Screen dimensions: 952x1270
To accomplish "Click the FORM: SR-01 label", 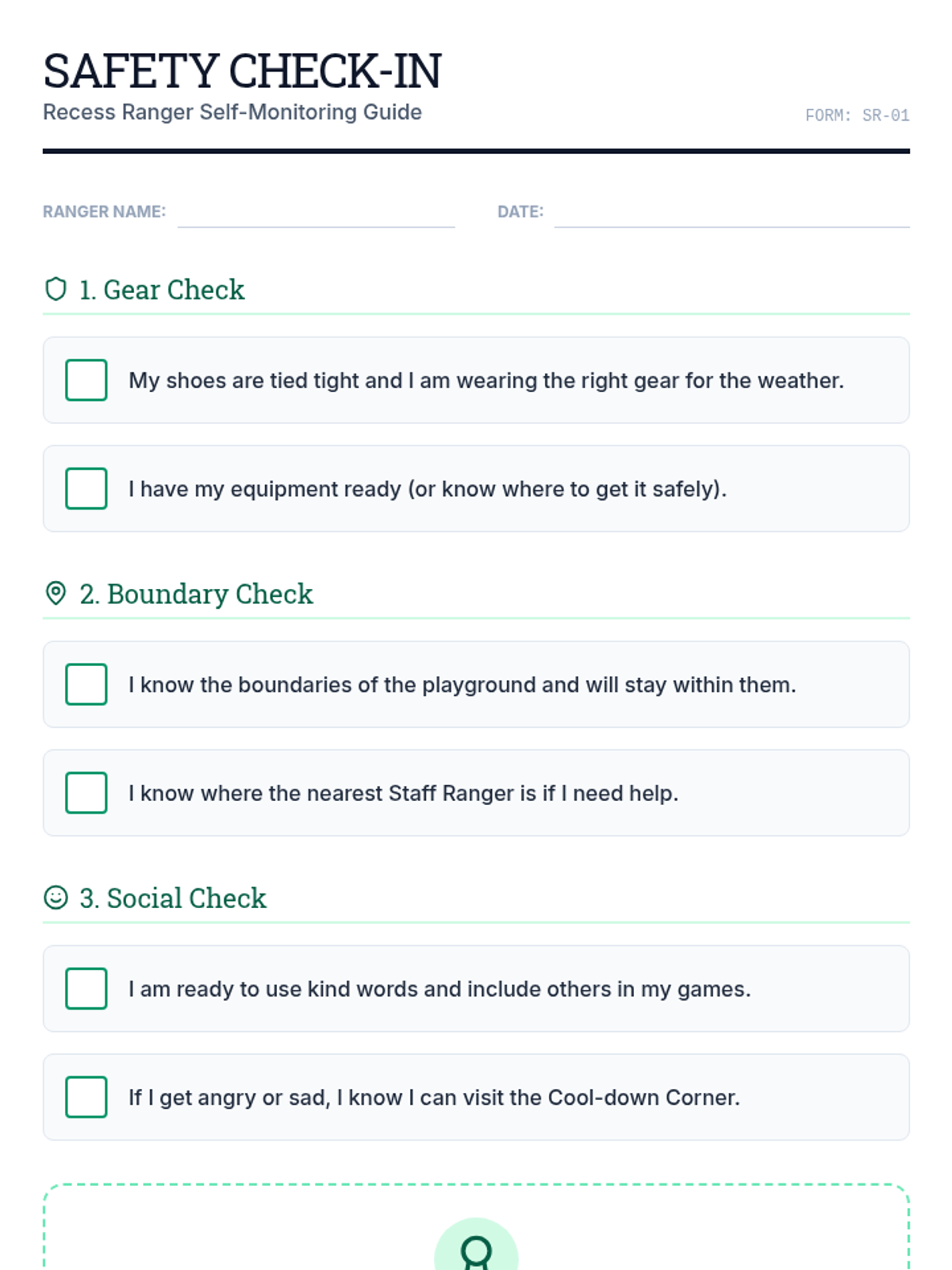I will tap(857, 116).
